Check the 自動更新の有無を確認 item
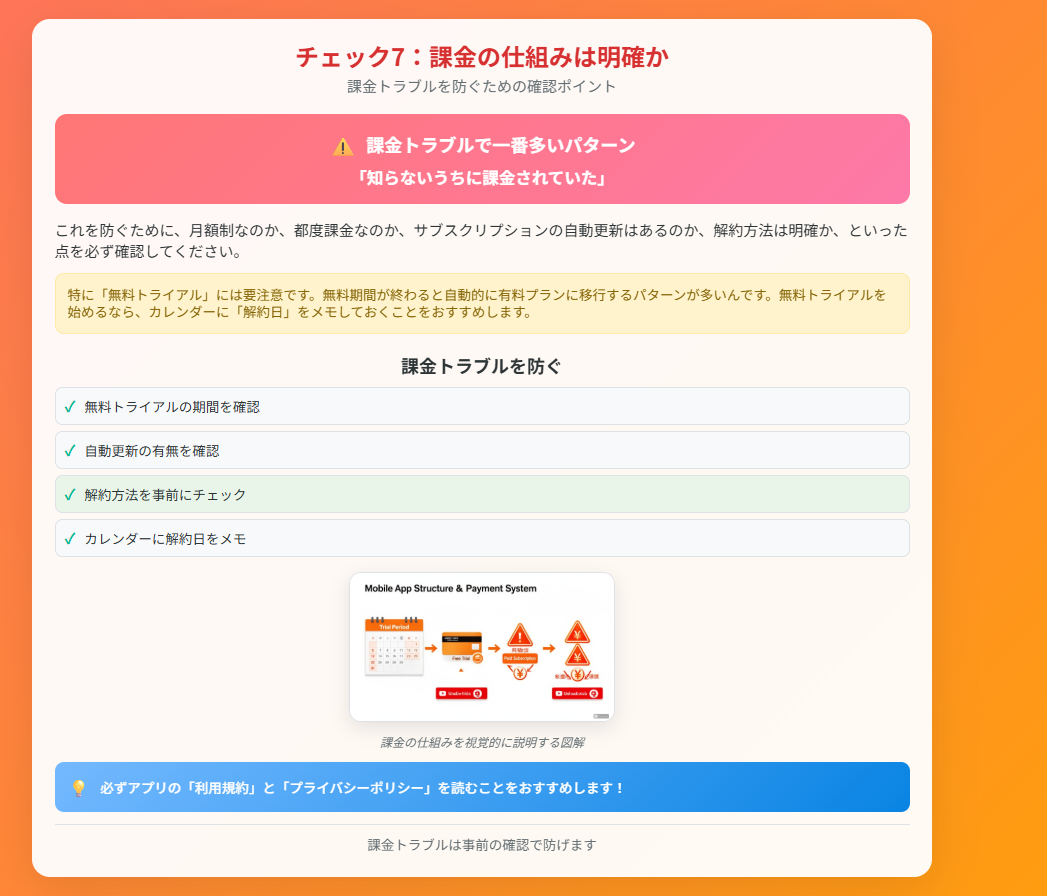The height and width of the screenshot is (896, 1047). point(480,450)
